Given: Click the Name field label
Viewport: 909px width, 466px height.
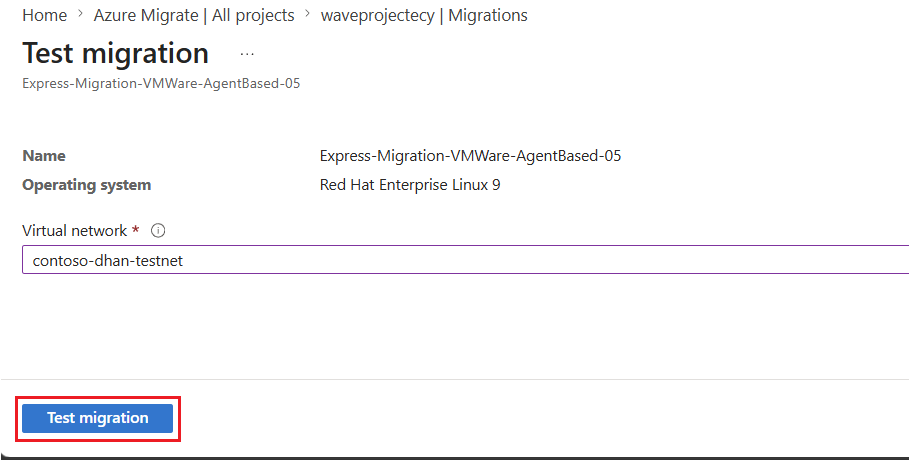Looking at the screenshot, I should point(44,156).
